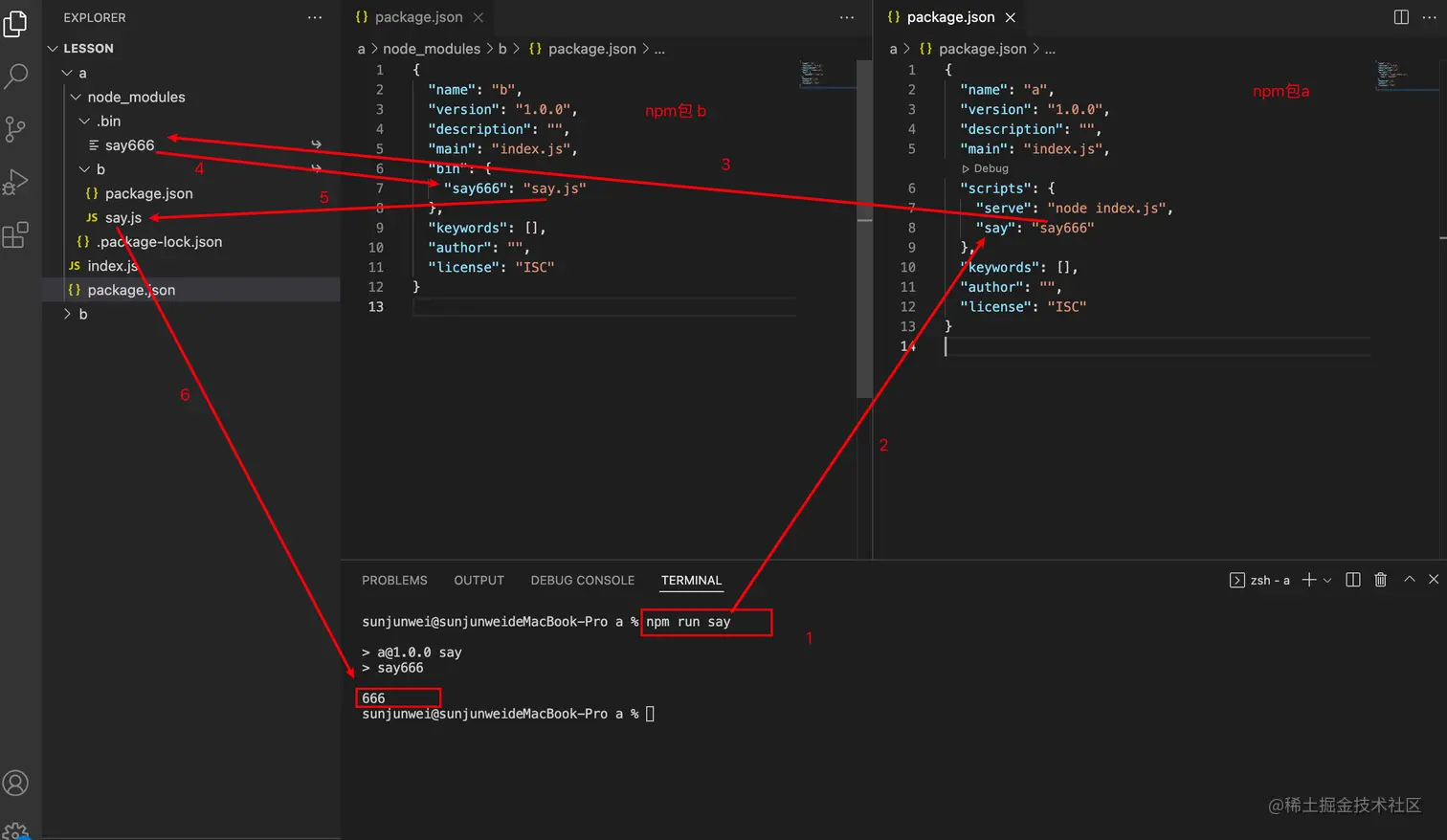This screenshot has width=1447, height=840.
Task: Open the Manage gear icon
Action: (16, 830)
